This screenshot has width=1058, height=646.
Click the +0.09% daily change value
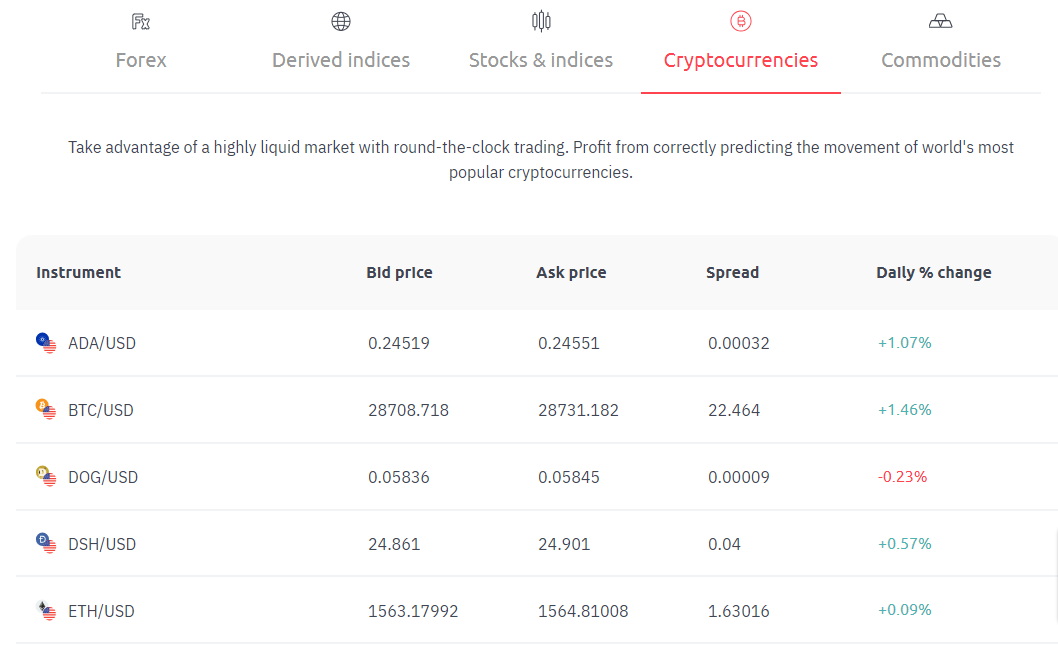904,610
